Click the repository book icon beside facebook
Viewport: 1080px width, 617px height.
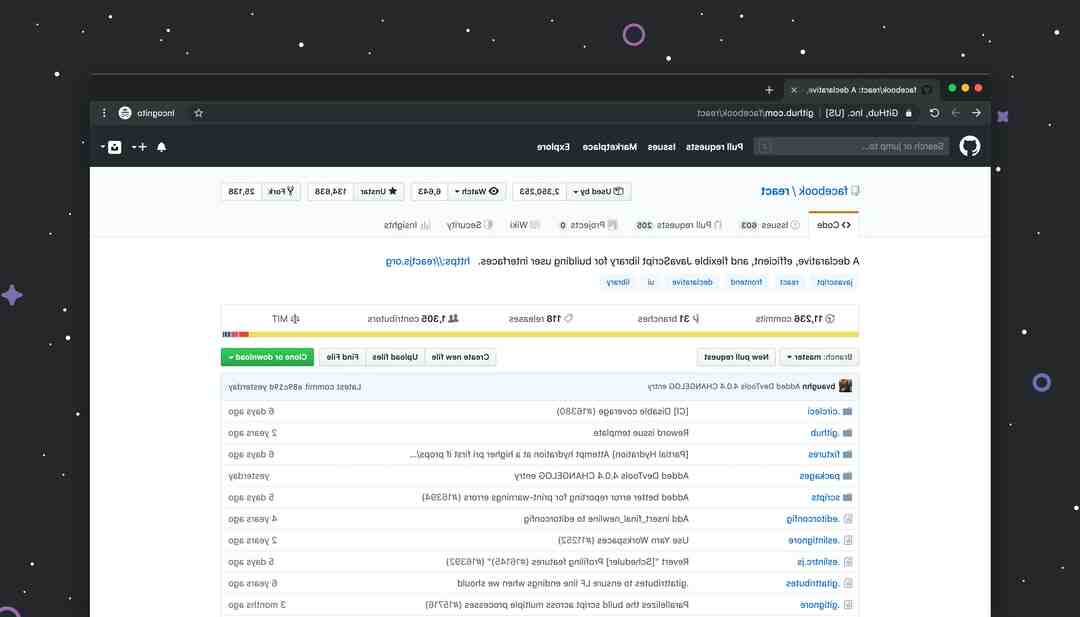click(x=855, y=191)
